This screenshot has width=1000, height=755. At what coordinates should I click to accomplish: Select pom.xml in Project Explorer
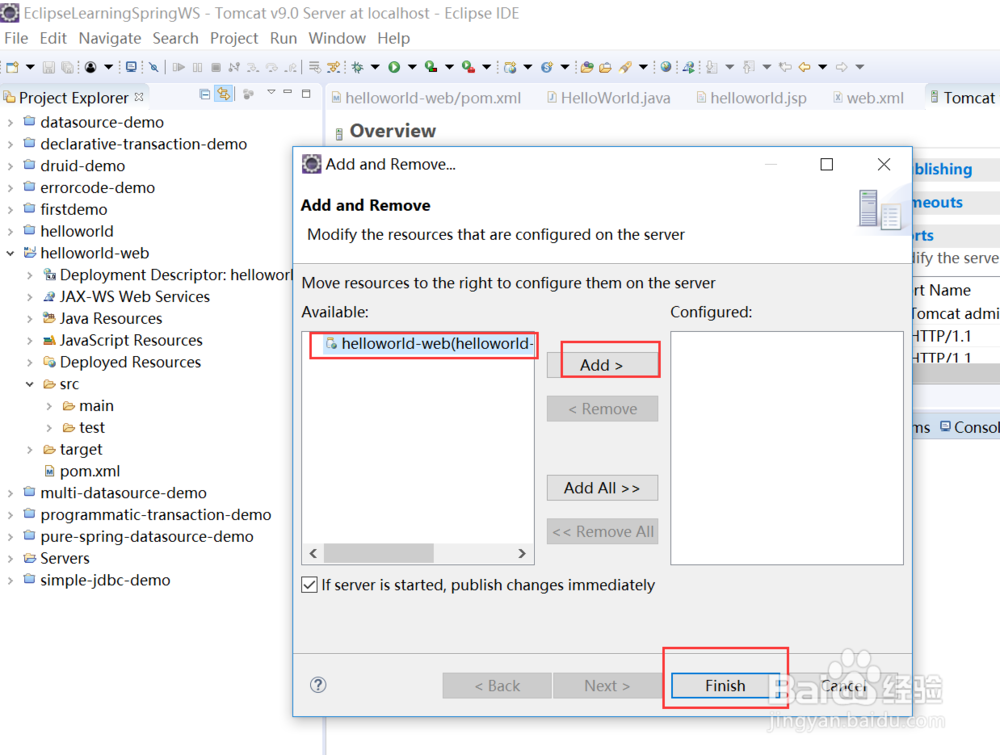pyautogui.click(x=82, y=471)
